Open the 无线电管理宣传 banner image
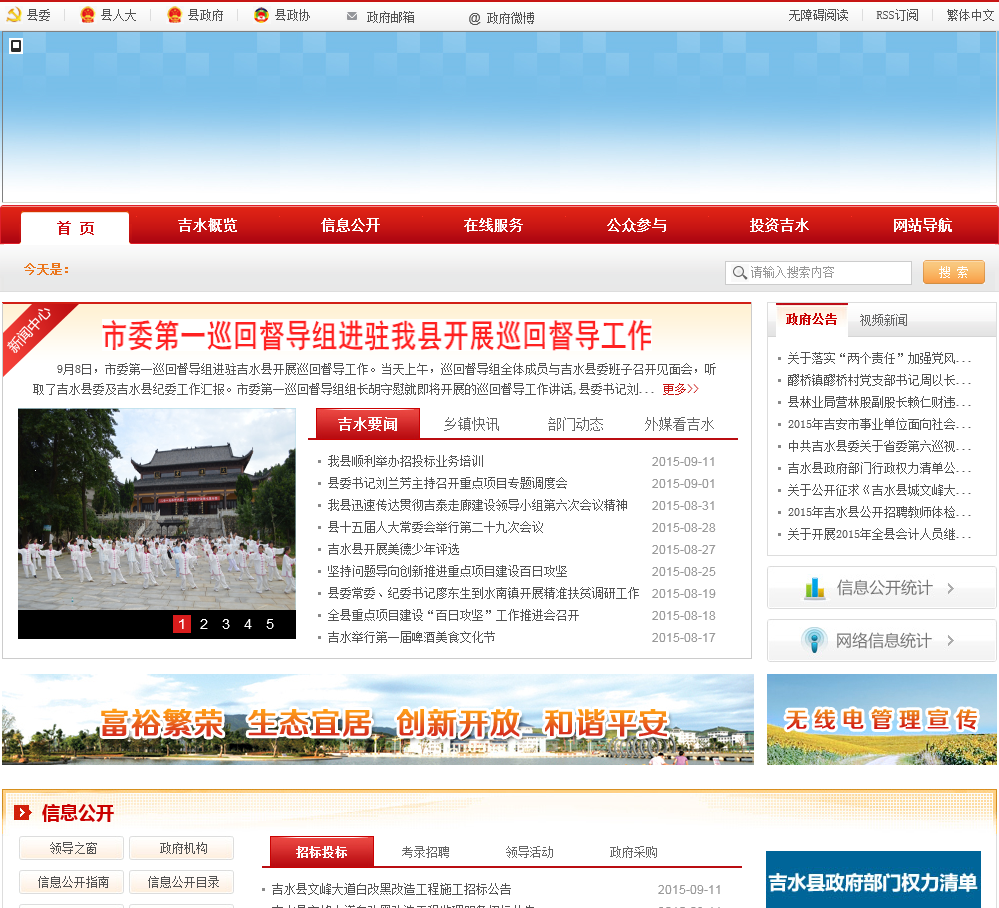 (x=882, y=719)
